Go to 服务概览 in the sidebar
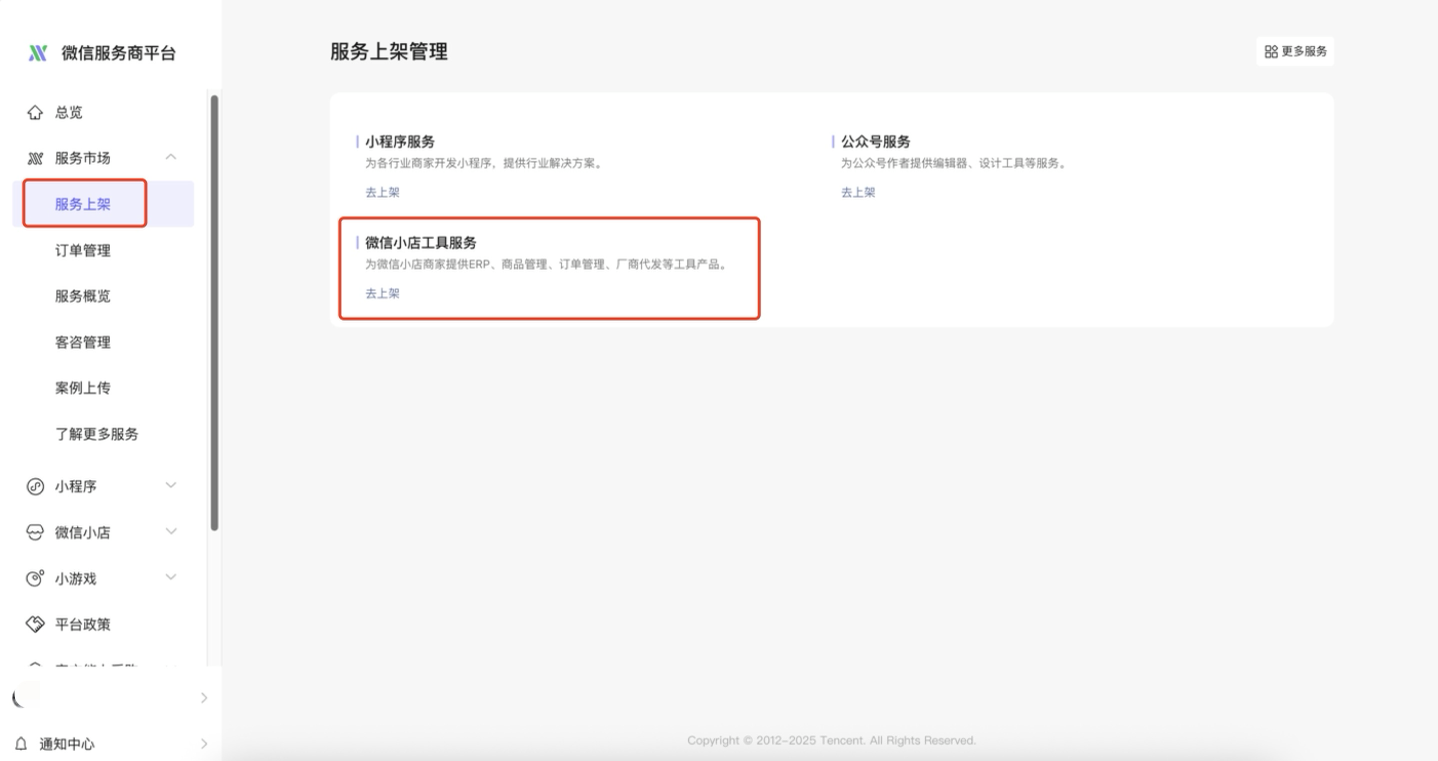The height and width of the screenshot is (761, 1438). pyautogui.click(x=83, y=296)
